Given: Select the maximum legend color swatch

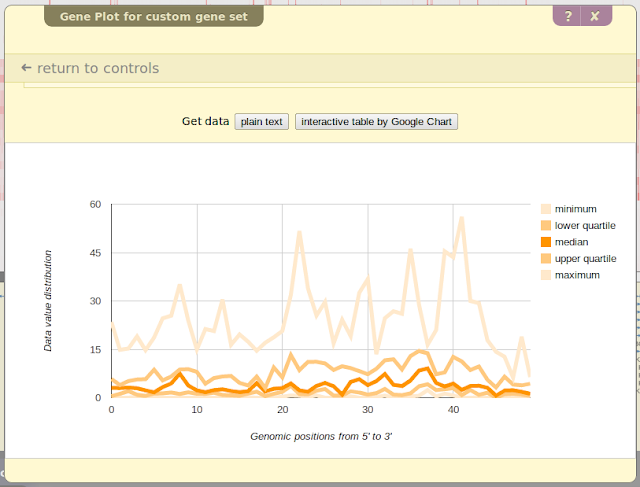Looking at the screenshot, I should [x=545, y=275].
